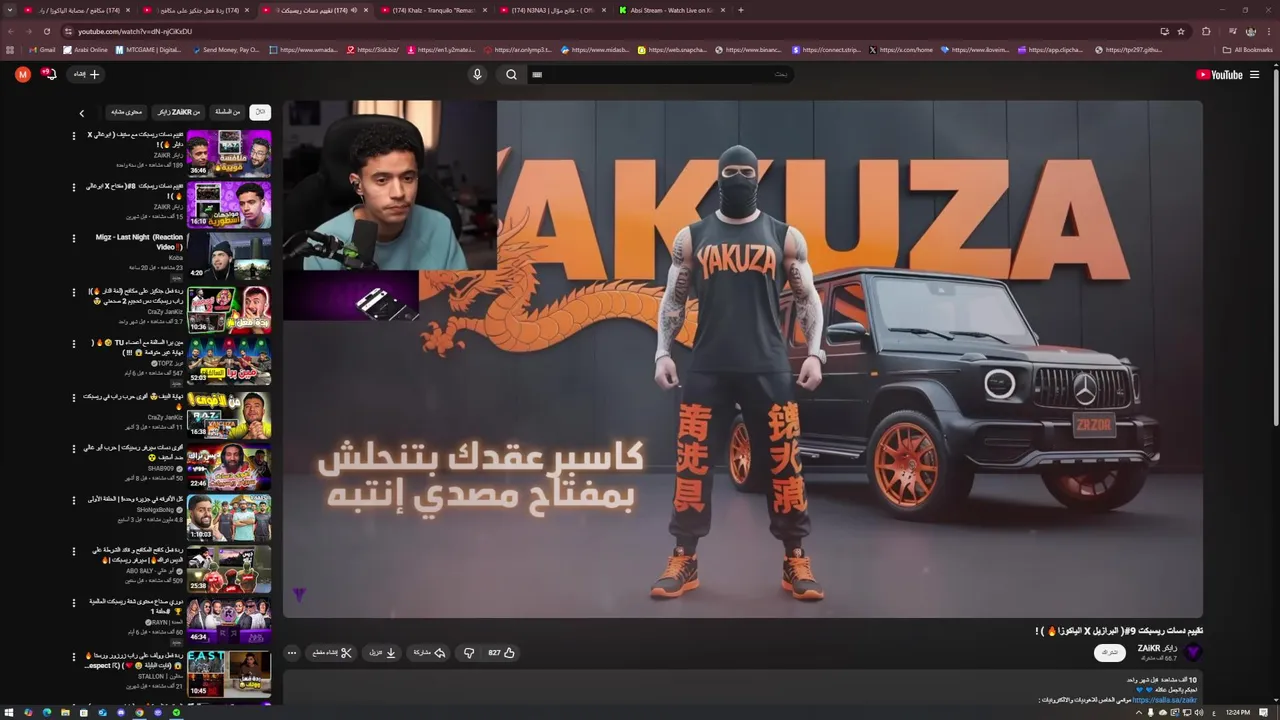Open the YouTube hamburger guide menu

pyautogui.click(x=1254, y=74)
